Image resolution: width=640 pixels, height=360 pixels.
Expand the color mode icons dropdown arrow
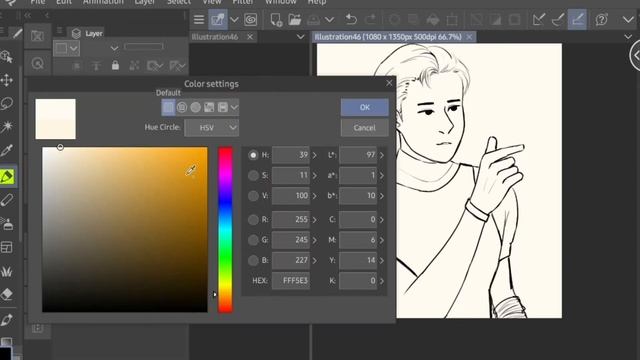(x=234, y=108)
